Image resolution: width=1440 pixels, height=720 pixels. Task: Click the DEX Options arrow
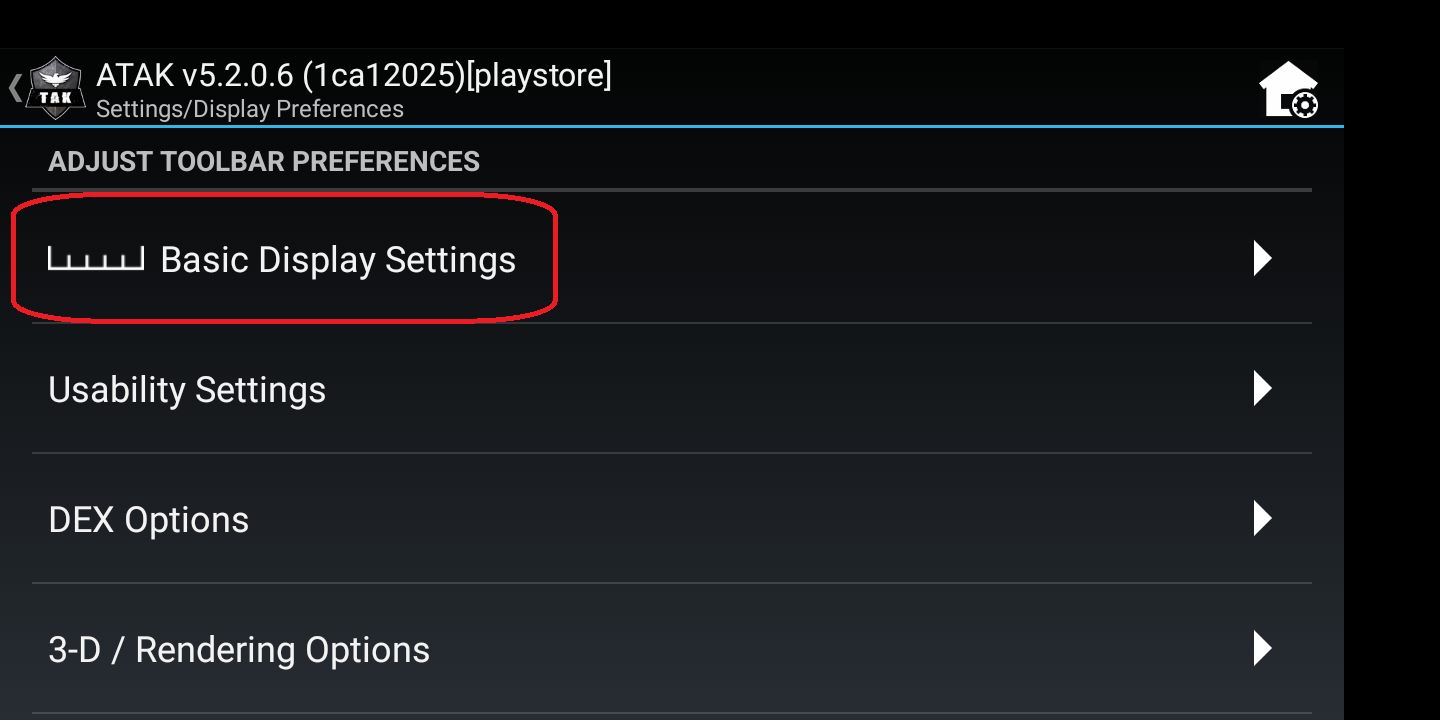point(1262,518)
